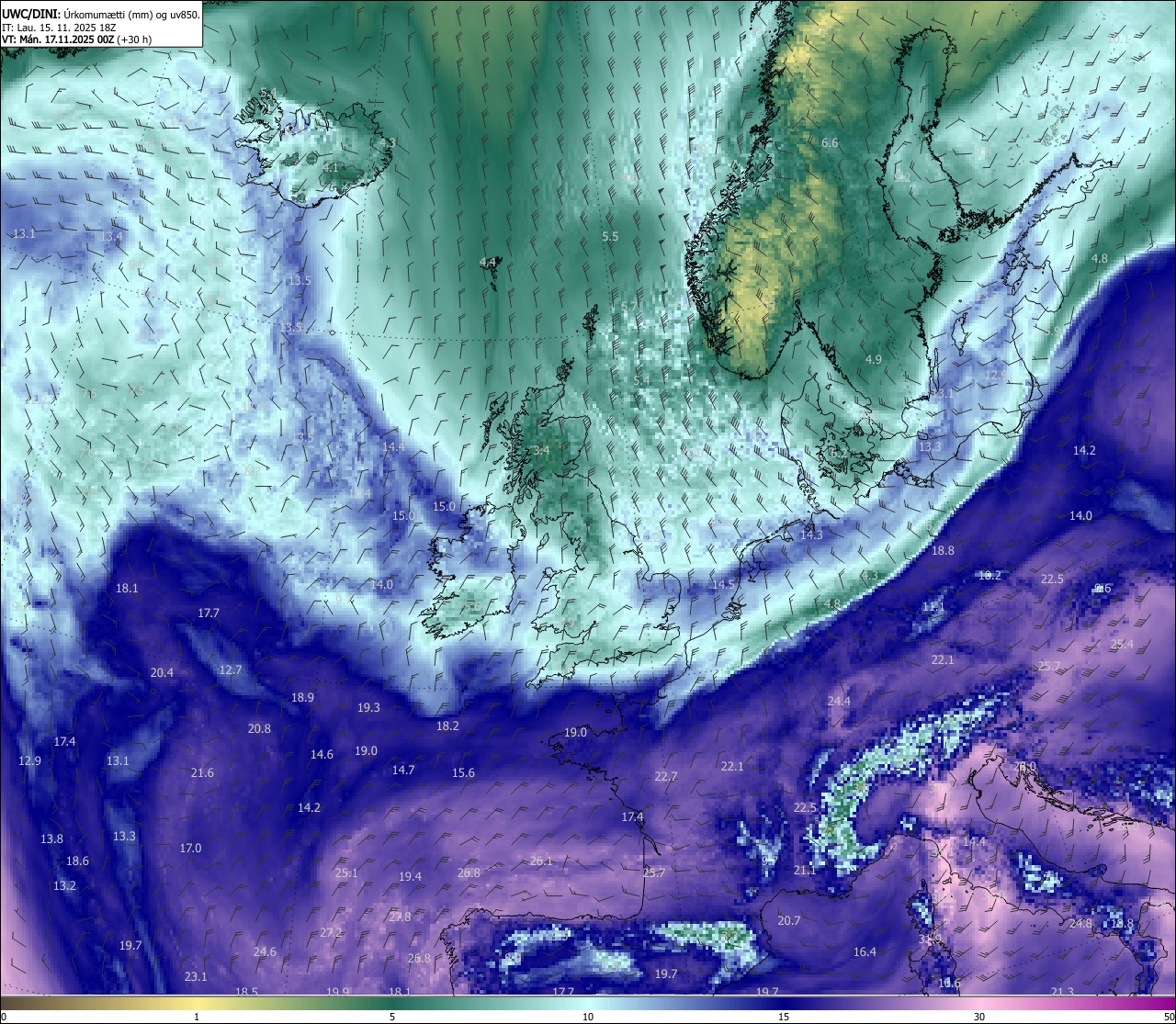Click the '30' tick label on the color scale
Screen dimensions: 1176x1024
(x=979, y=1017)
